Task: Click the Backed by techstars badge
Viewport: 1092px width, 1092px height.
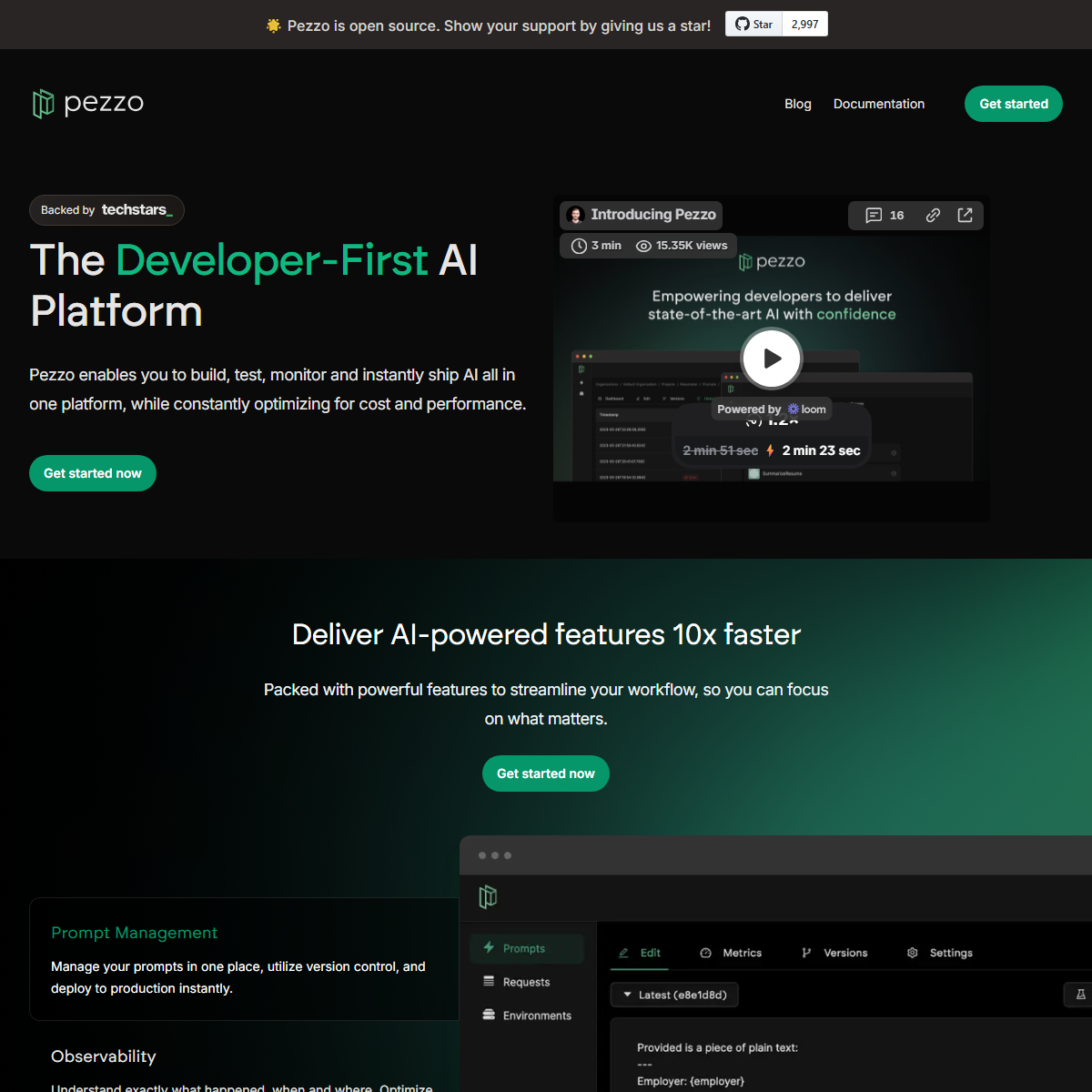Action: point(106,210)
